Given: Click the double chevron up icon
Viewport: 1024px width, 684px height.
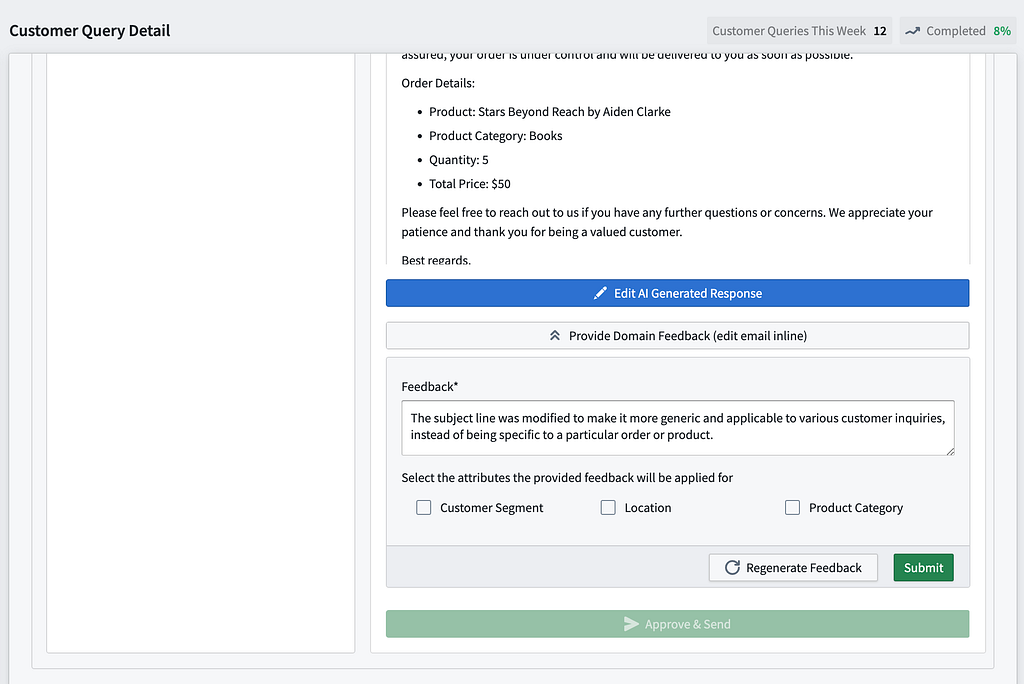Looking at the screenshot, I should click(x=555, y=336).
